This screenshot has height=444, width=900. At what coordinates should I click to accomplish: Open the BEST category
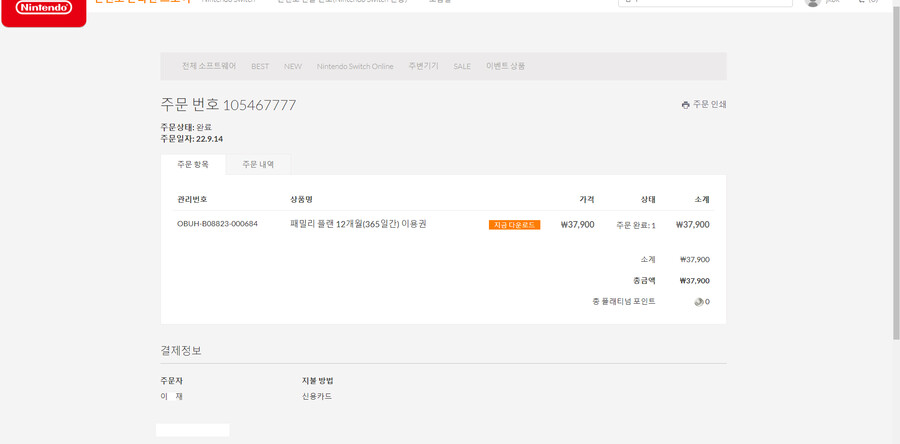pyautogui.click(x=260, y=67)
